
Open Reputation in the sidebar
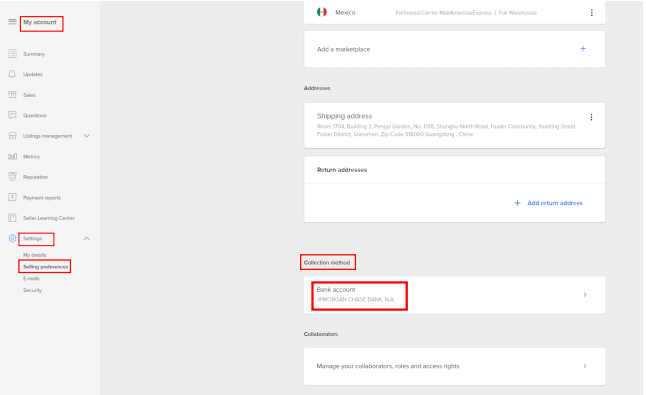tap(35, 177)
